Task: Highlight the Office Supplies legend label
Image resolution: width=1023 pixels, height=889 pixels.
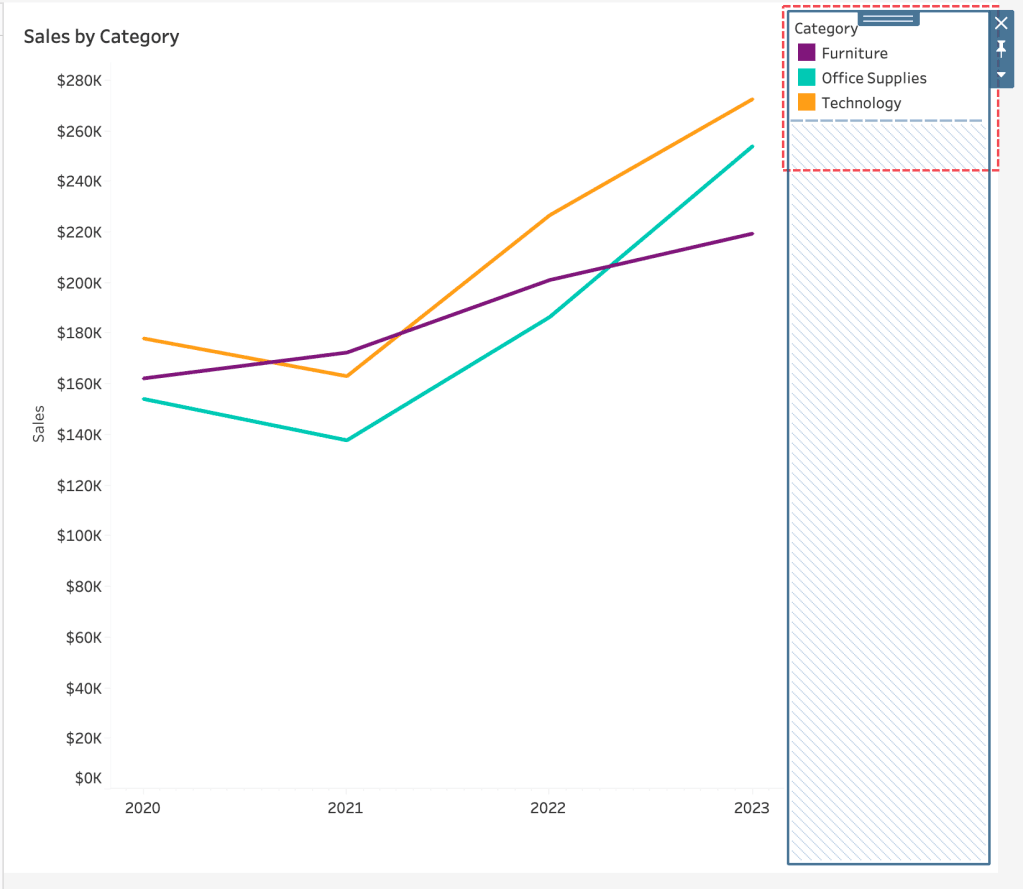Action: click(x=874, y=78)
